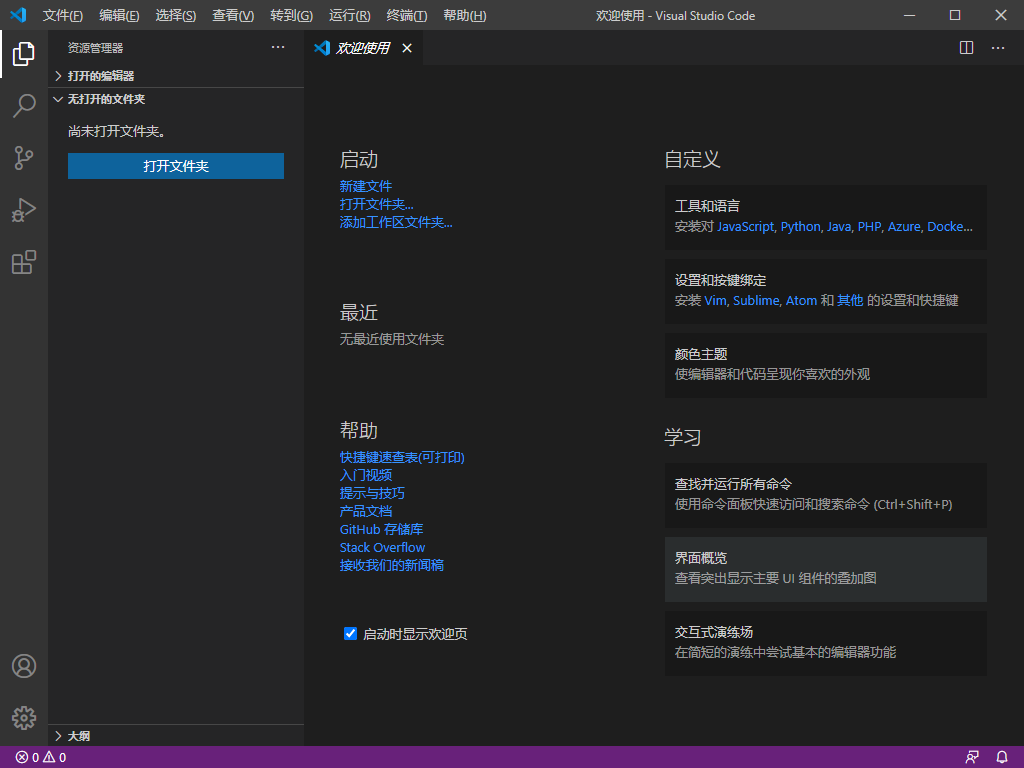Image resolution: width=1024 pixels, height=768 pixels.
Task: Click the 尚未打开文件夹。 message
Action: pyautogui.click(x=117, y=131)
